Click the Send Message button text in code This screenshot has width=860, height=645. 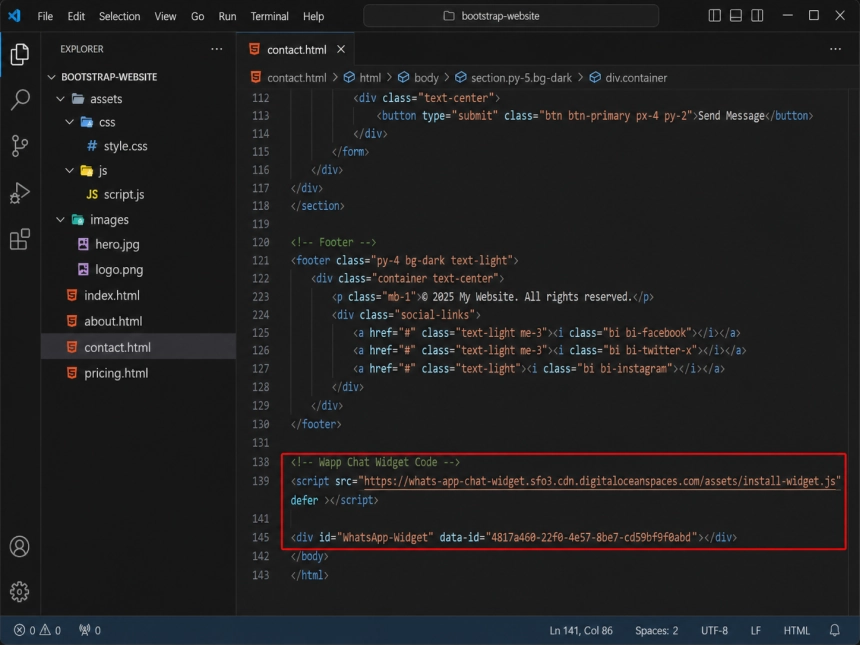point(731,116)
